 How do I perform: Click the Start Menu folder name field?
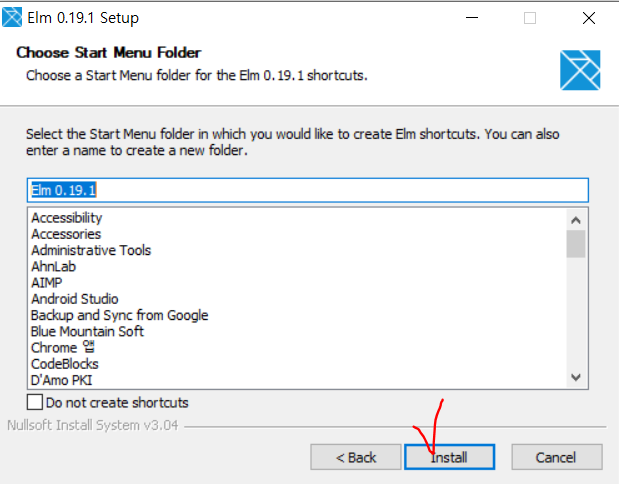pyautogui.click(x=307, y=190)
